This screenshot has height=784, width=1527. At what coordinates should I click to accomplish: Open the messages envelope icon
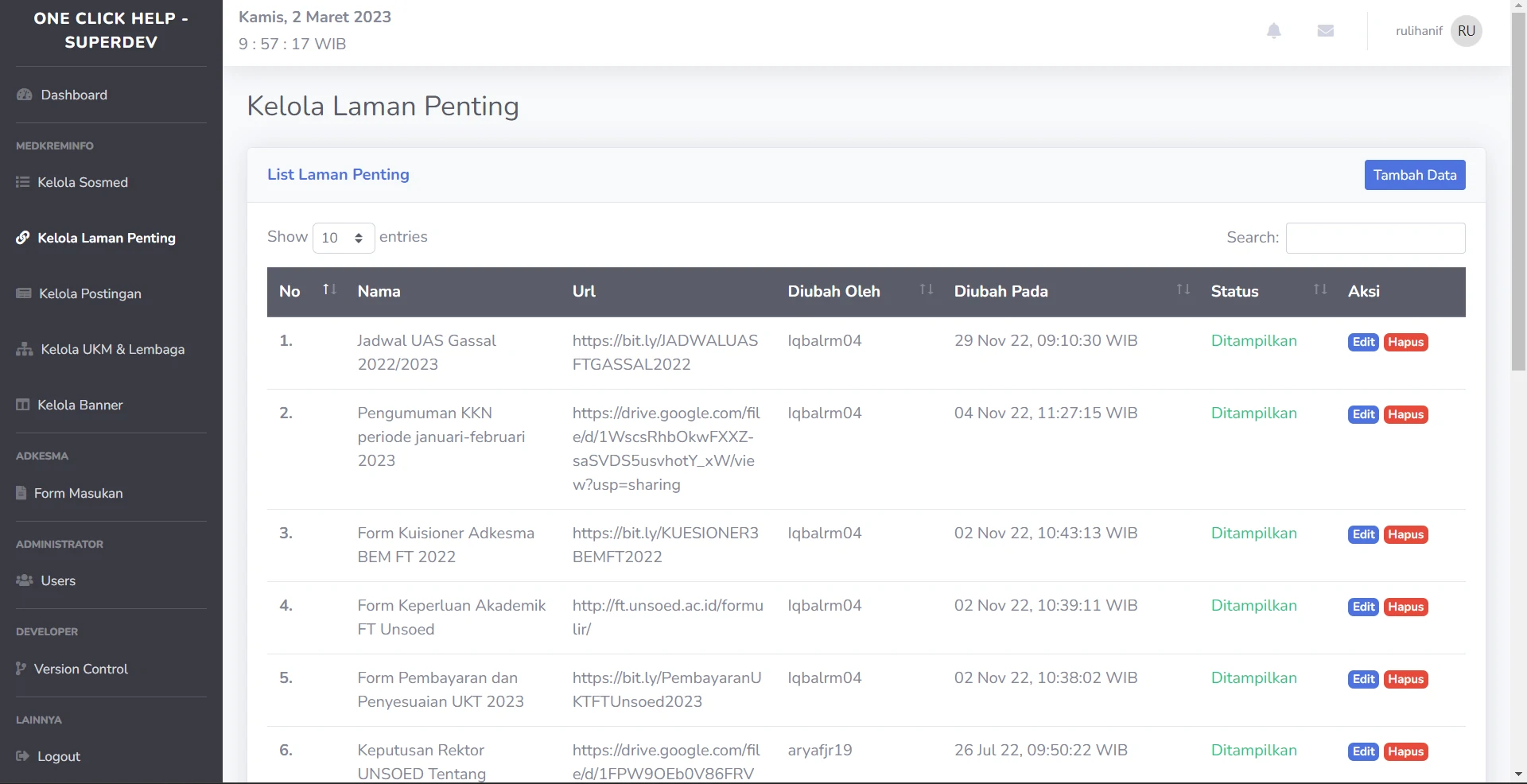click(1325, 31)
